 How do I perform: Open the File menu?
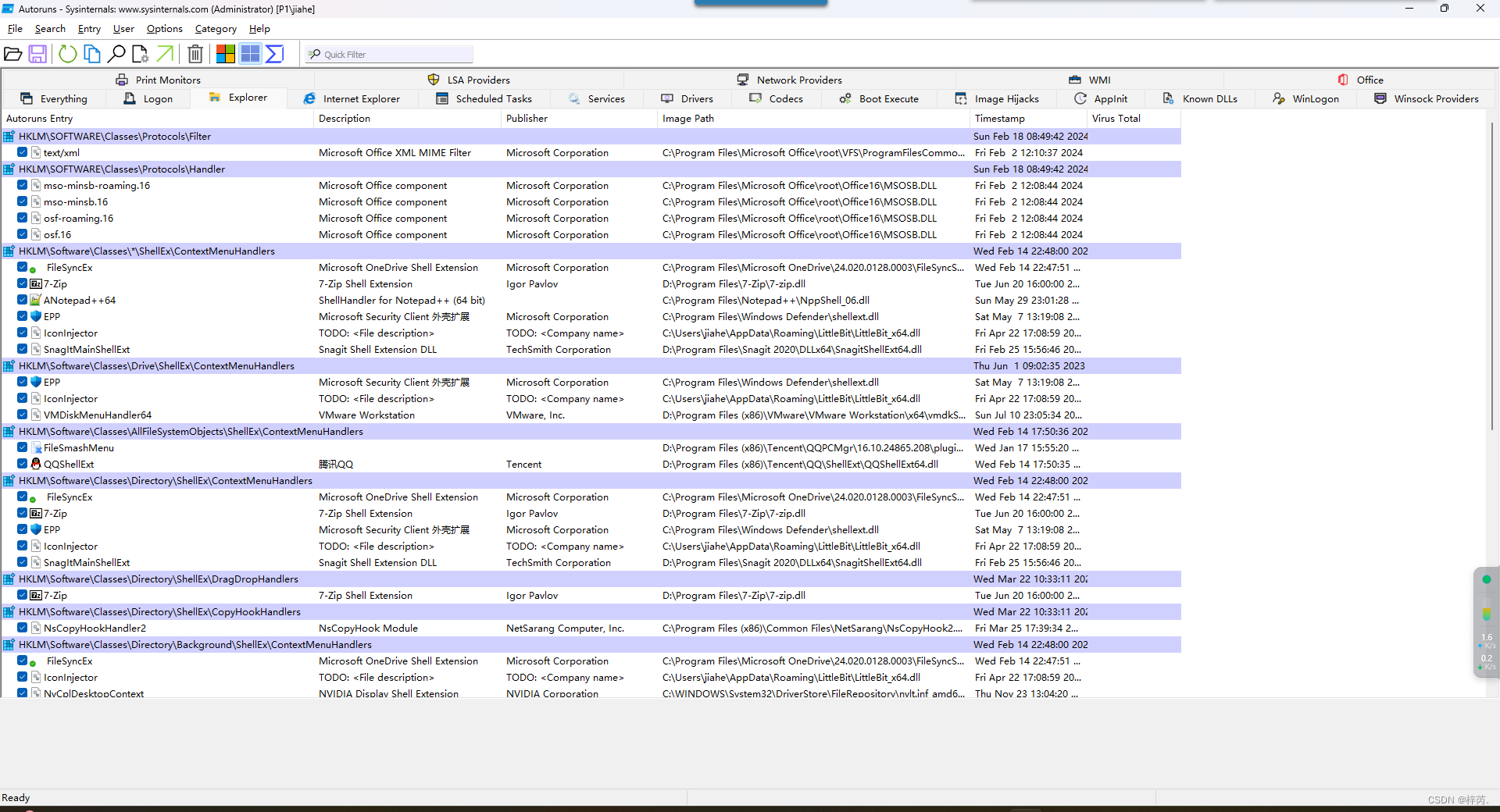pos(15,29)
